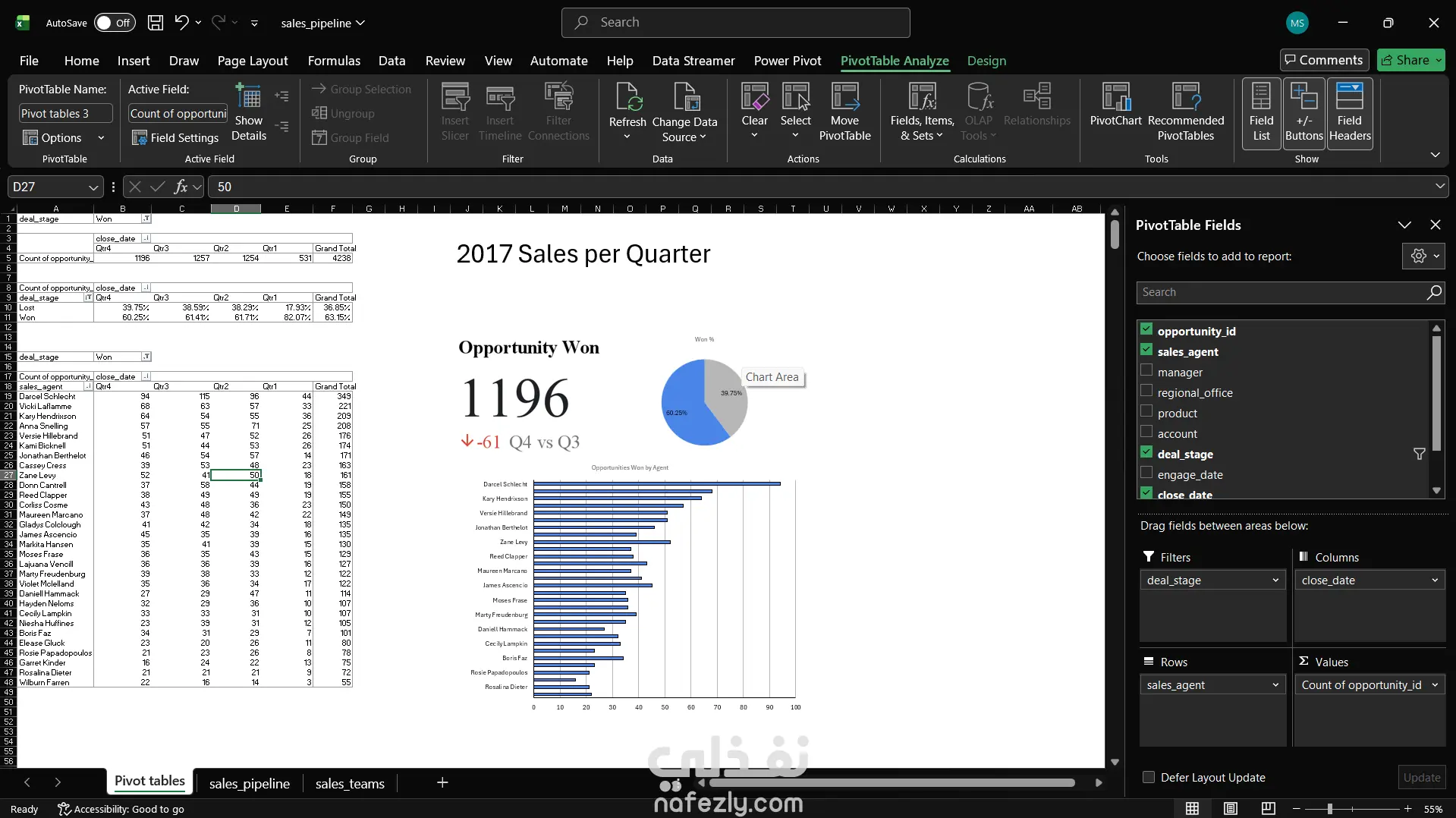Click zoom out minus button
The width and height of the screenshot is (1456, 818).
click(1296, 809)
